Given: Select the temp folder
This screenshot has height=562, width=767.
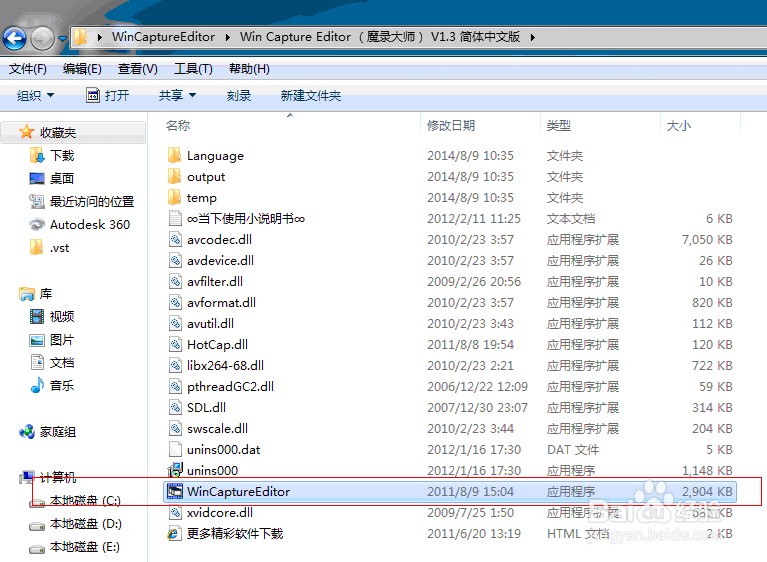Looking at the screenshot, I should pyautogui.click(x=192, y=198).
